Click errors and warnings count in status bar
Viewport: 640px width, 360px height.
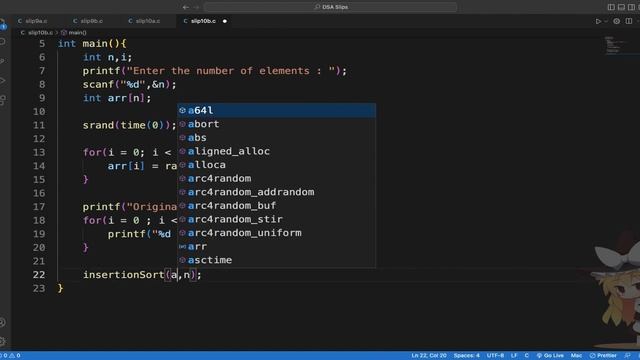click(x=11, y=356)
